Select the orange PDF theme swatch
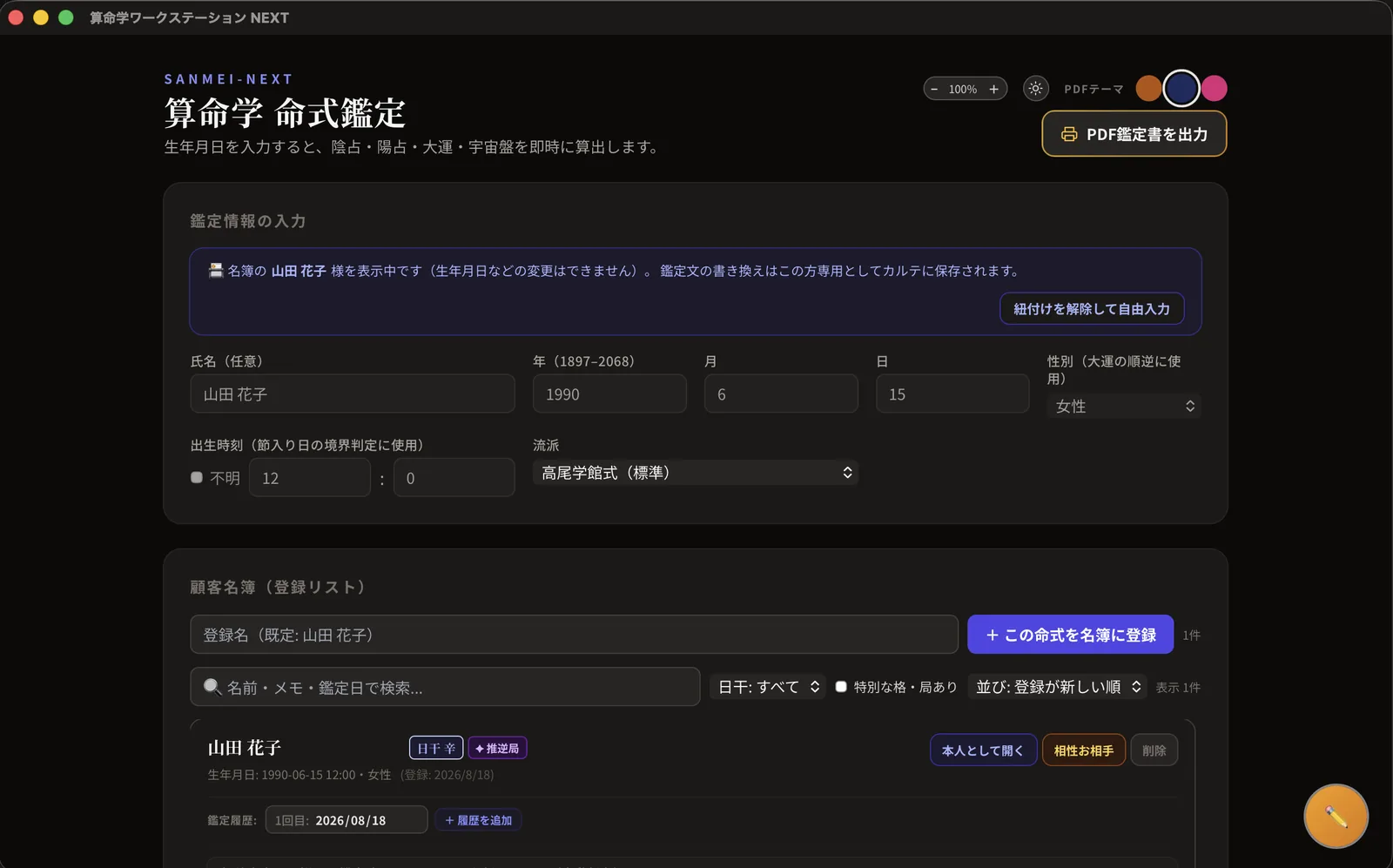Image resolution: width=1393 pixels, height=868 pixels. point(1148,88)
